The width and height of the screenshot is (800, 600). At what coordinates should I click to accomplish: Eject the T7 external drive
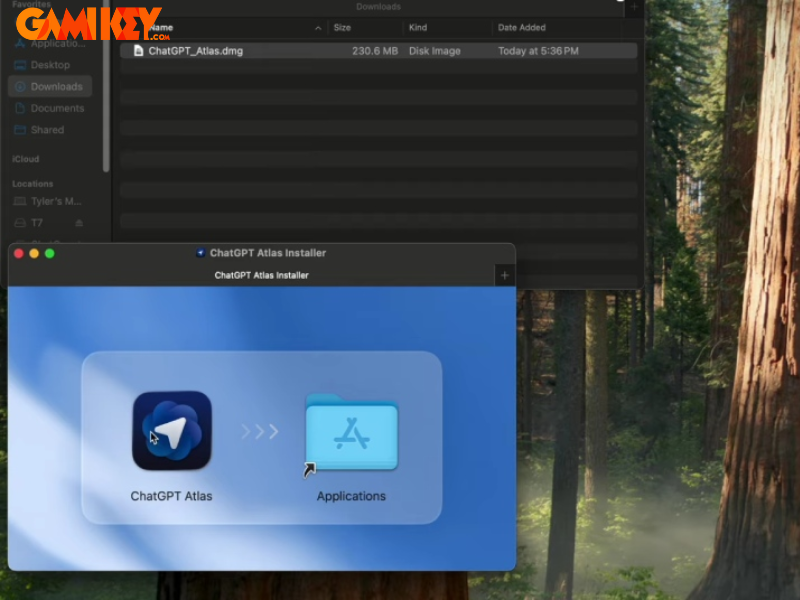click(79, 222)
